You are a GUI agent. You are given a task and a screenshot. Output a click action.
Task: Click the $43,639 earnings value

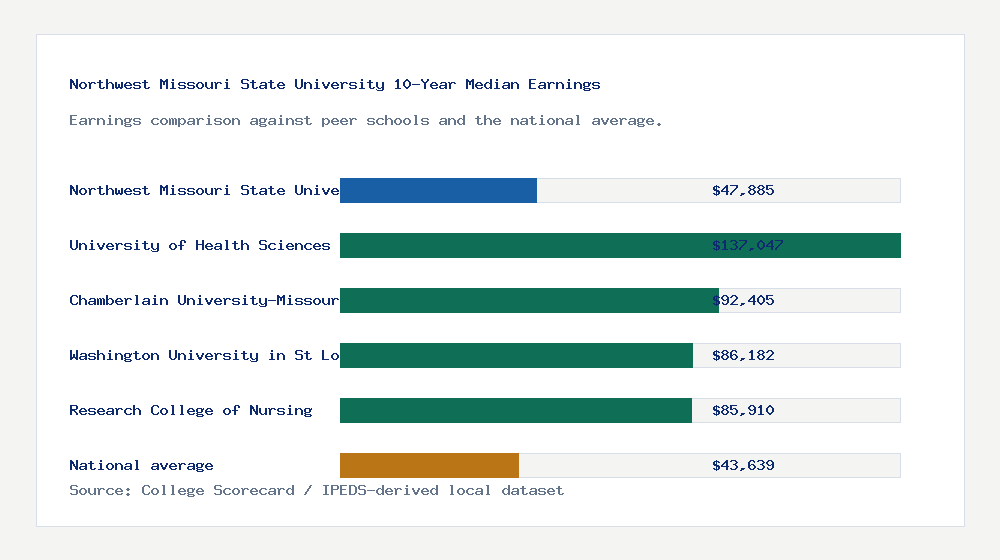tap(743, 466)
